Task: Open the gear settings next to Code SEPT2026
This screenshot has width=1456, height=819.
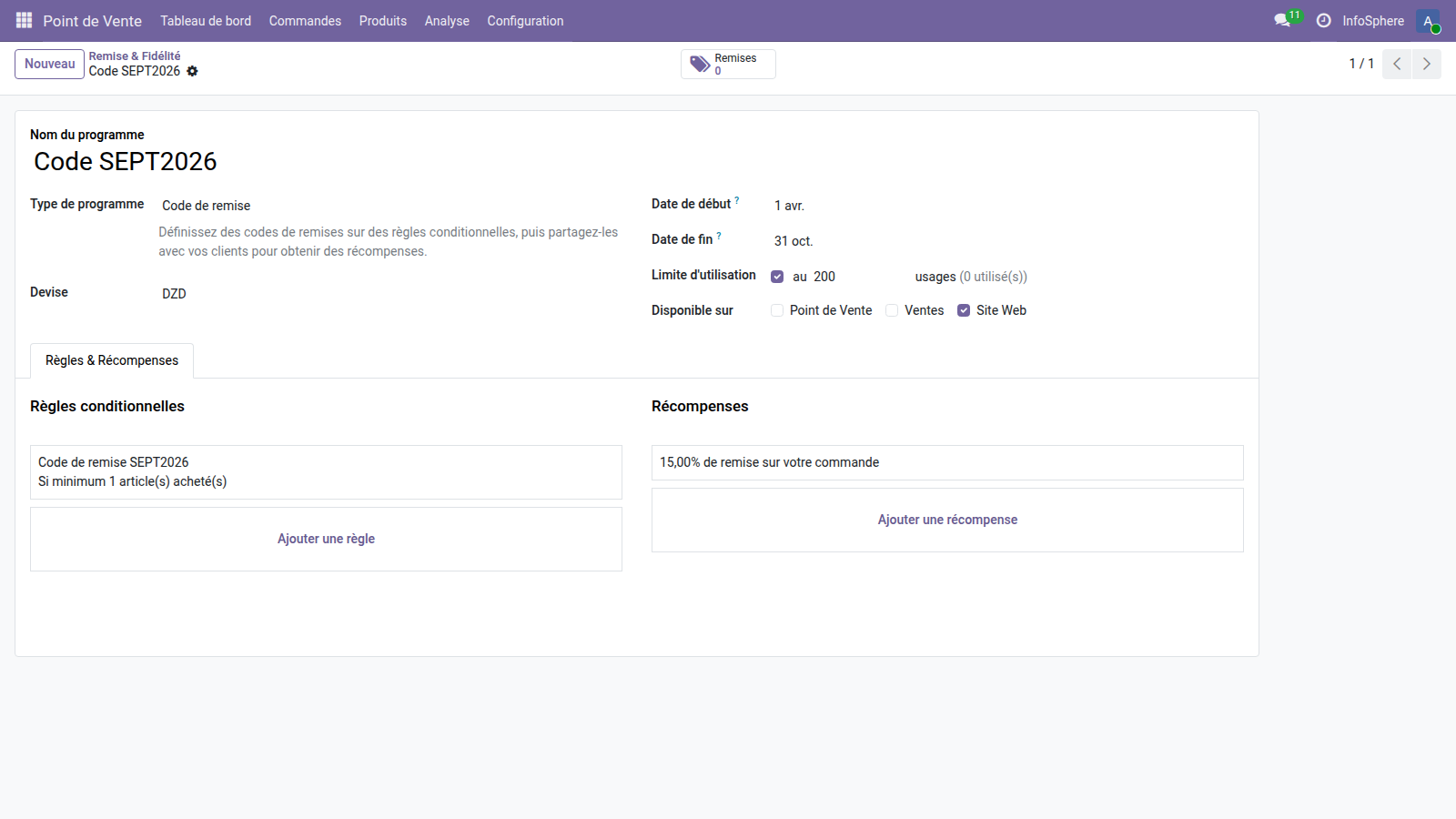Action: 192,71
